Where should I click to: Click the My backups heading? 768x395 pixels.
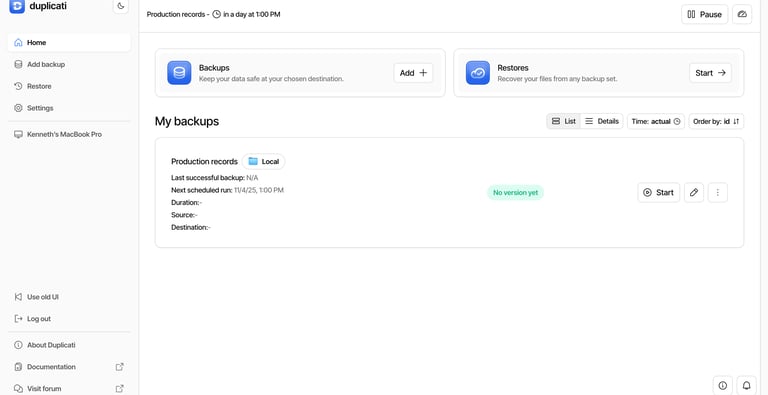tap(187, 121)
